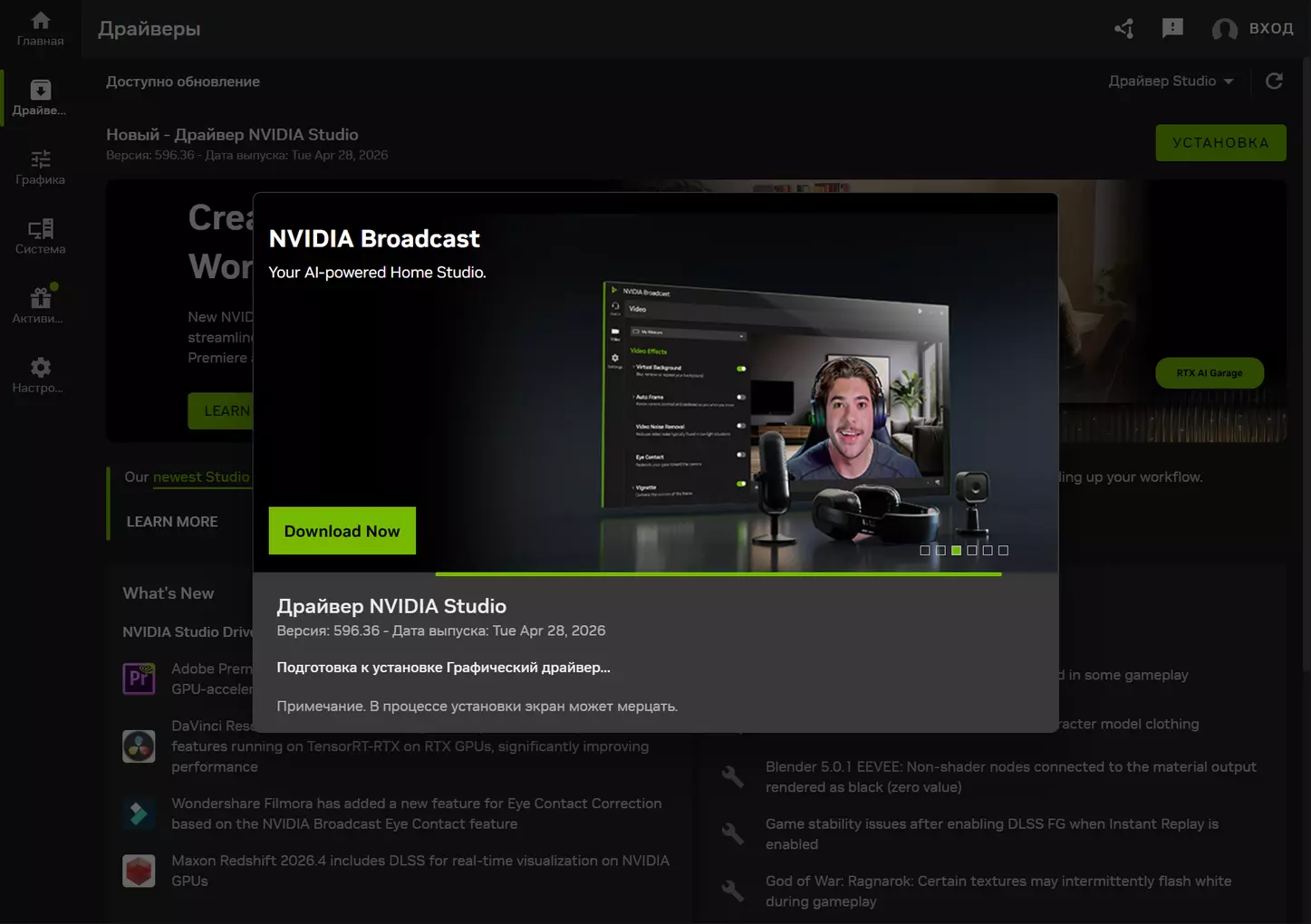
Task: Click the DaVinci Resolve TensorRT-RTX entry text
Action: [x=410, y=746]
